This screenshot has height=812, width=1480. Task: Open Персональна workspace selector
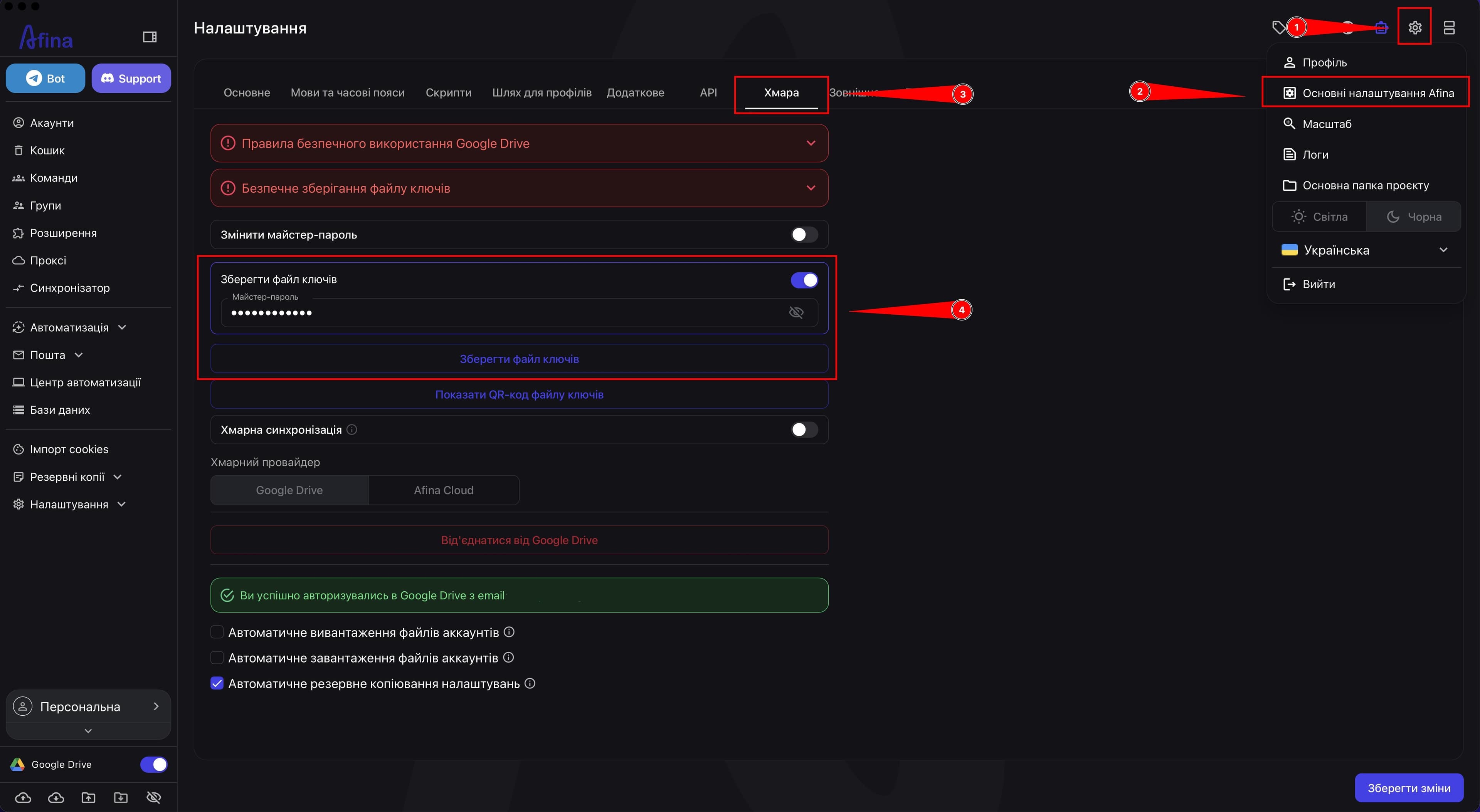click(x=89, y=706)
